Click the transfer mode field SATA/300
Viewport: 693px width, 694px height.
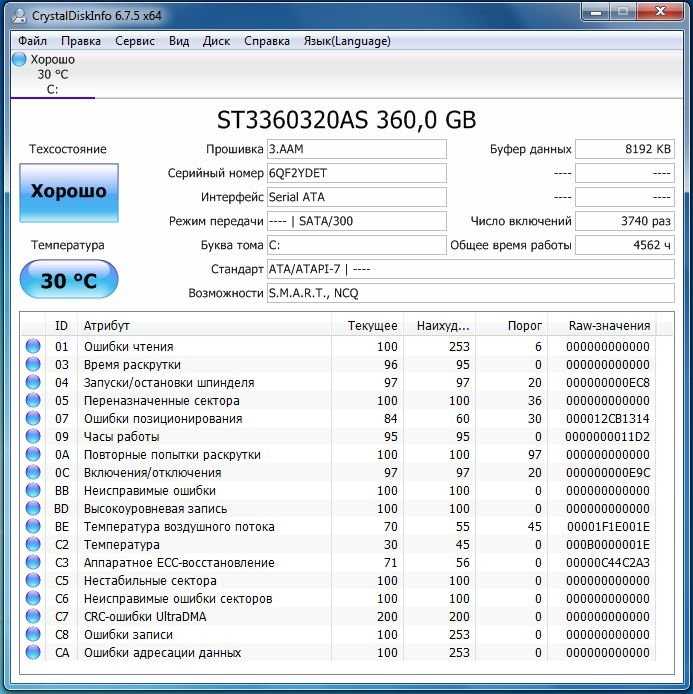point(357,221)
